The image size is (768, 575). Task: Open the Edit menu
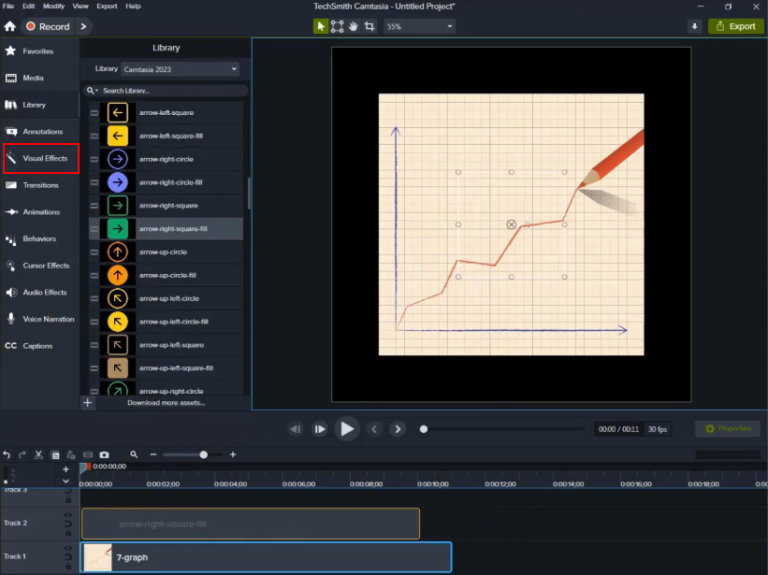tap(28, 6)
